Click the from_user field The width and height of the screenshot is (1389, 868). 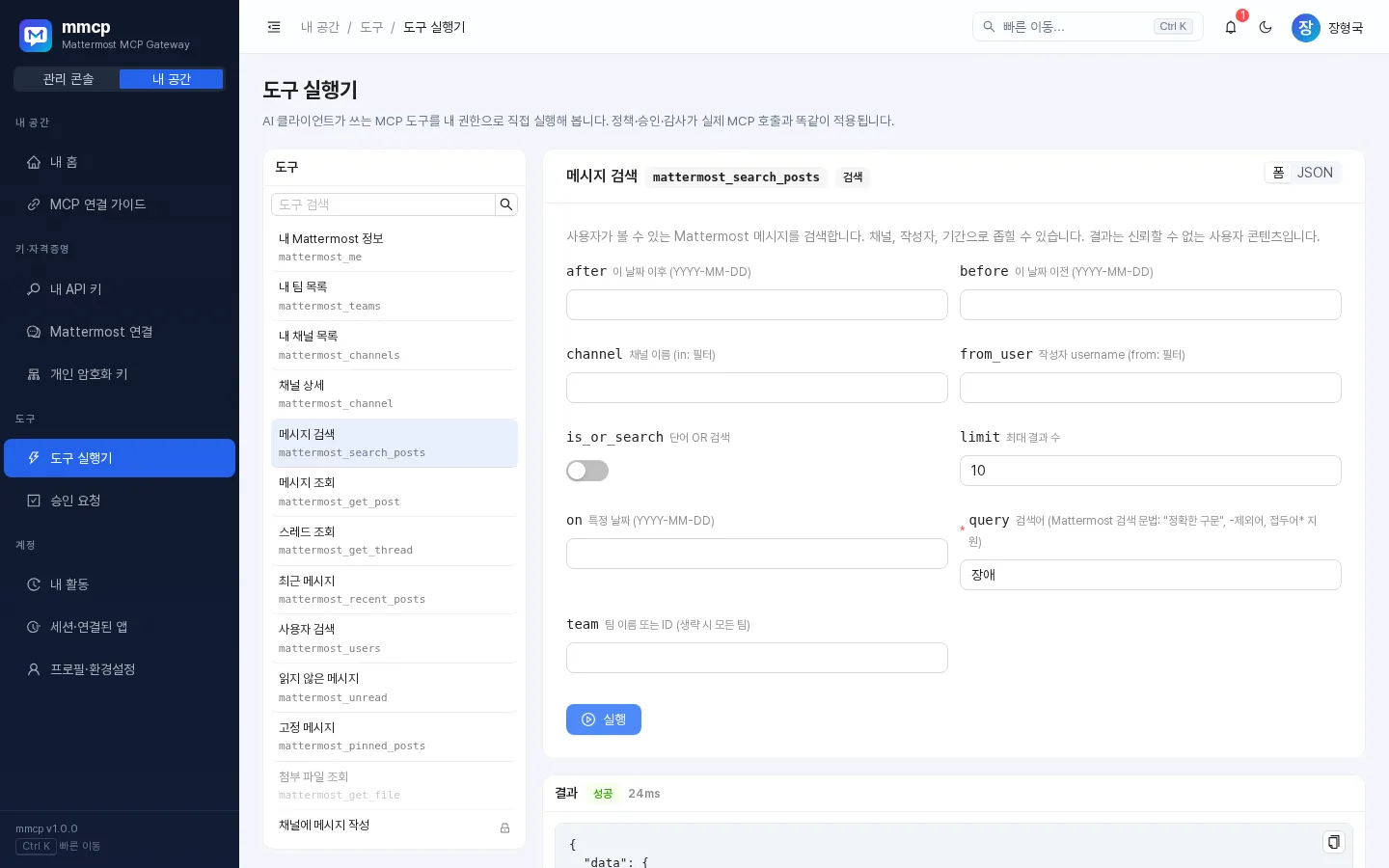click(x=1151, y=388)
